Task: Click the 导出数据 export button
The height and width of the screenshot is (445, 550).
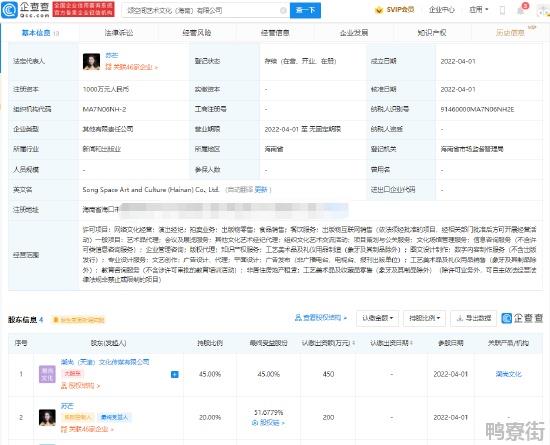Action: (474, 318)
